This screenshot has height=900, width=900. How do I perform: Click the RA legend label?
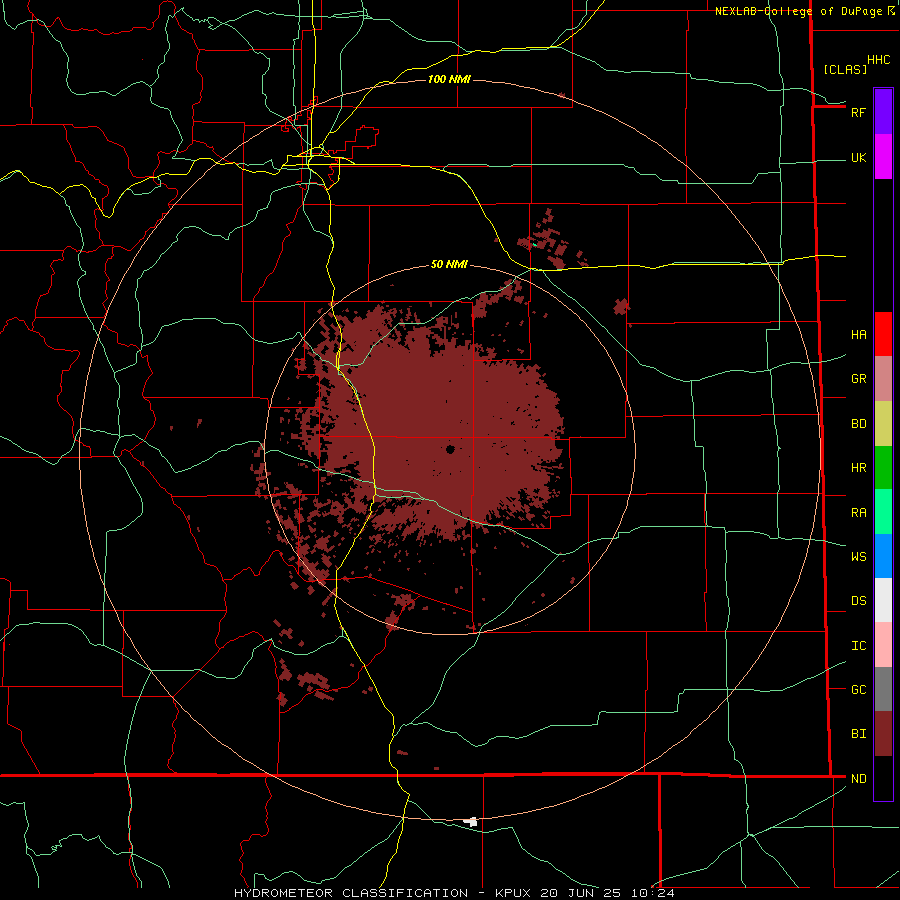(x=858, y=513)
